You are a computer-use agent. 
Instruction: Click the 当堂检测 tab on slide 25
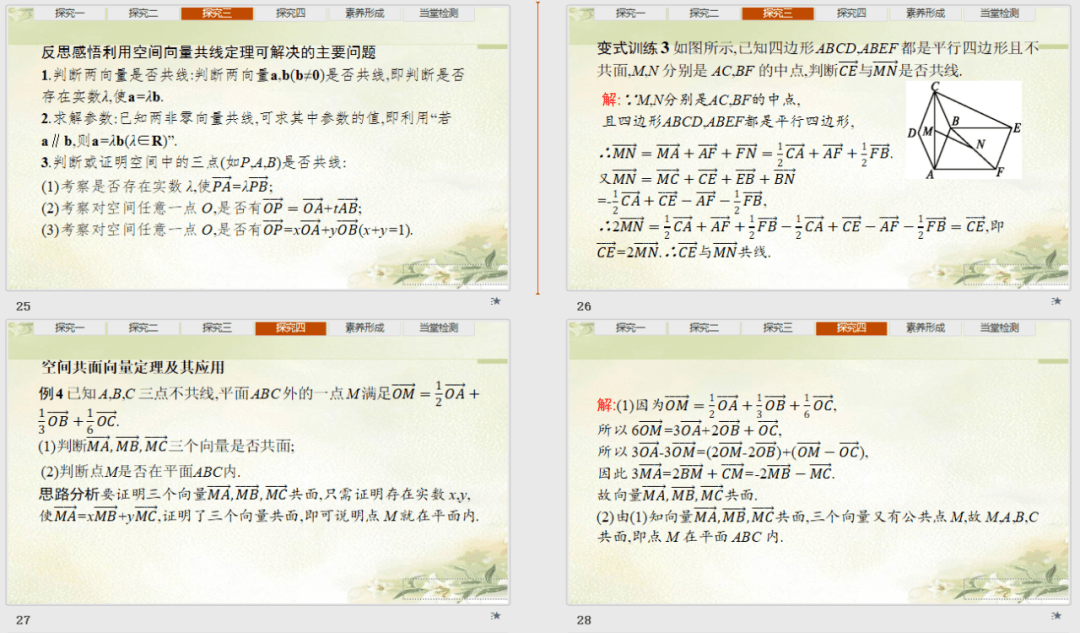[x=438, y=13]
